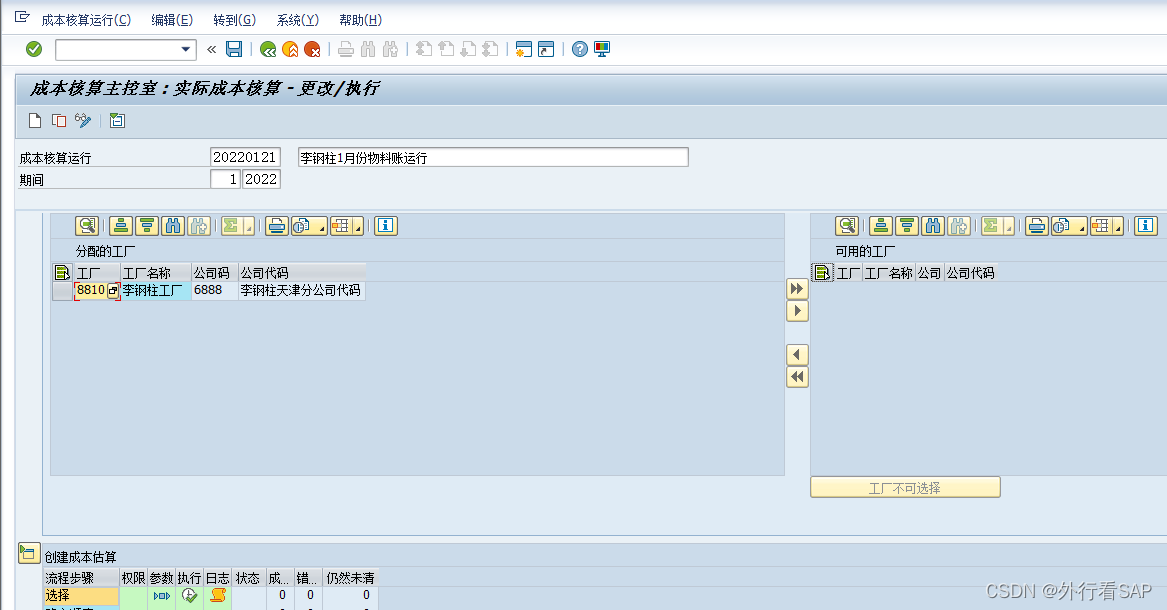Click the costing run field 20220121
Viewport: 1167px width, 610px height.
pyautogui.click(x=246, y=158)
